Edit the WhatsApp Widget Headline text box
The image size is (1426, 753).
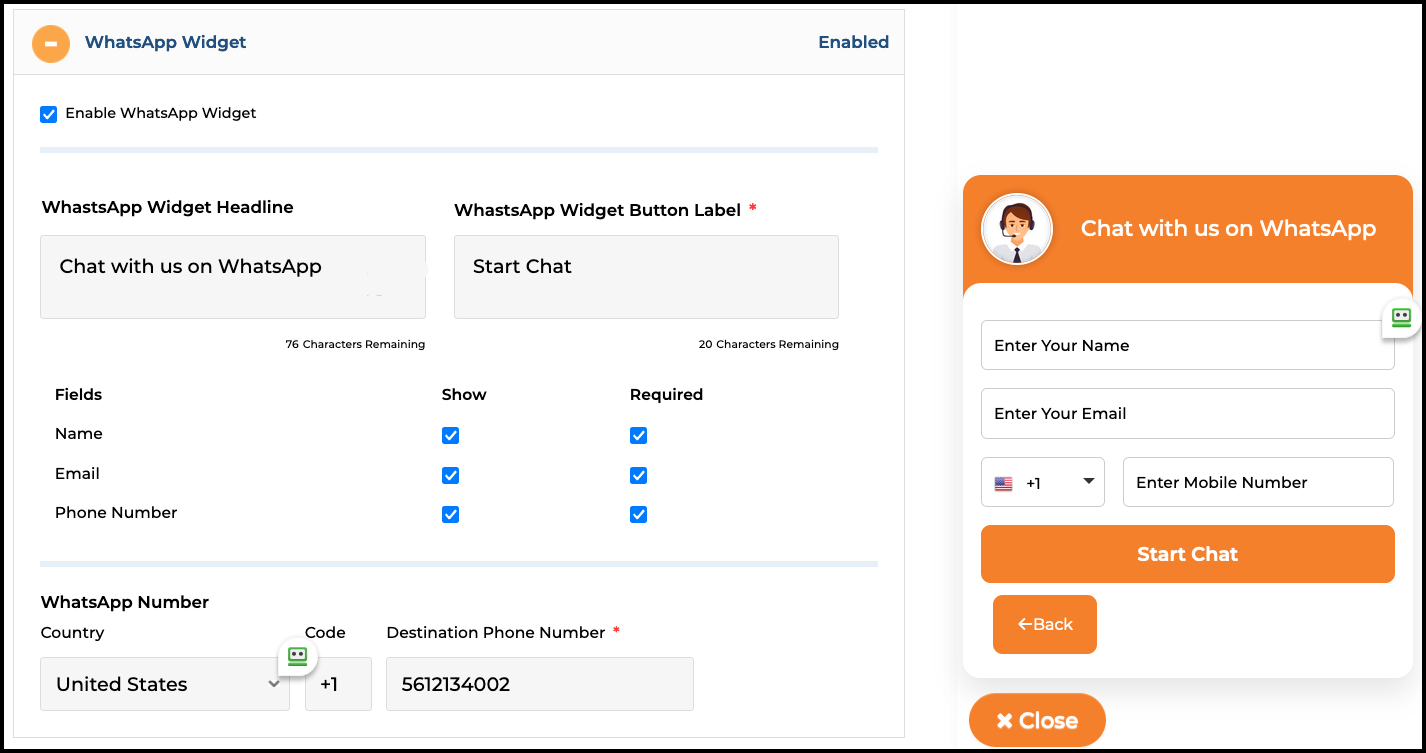coord(232,277)
